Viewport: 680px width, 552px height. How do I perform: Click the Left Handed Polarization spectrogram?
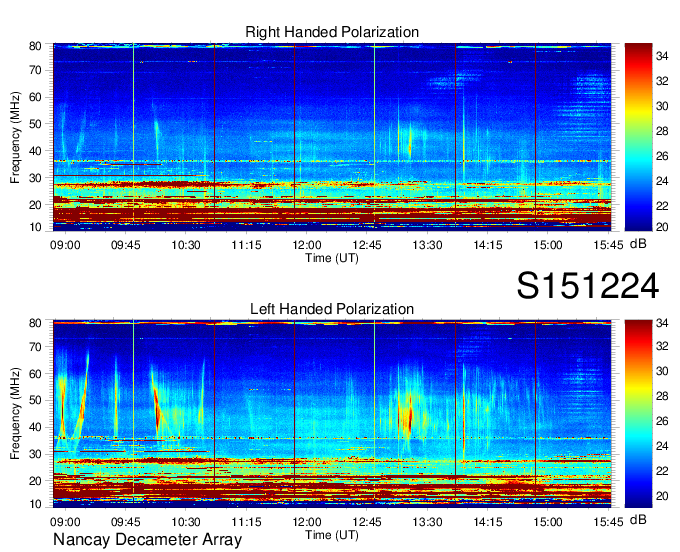pos(332,414)
